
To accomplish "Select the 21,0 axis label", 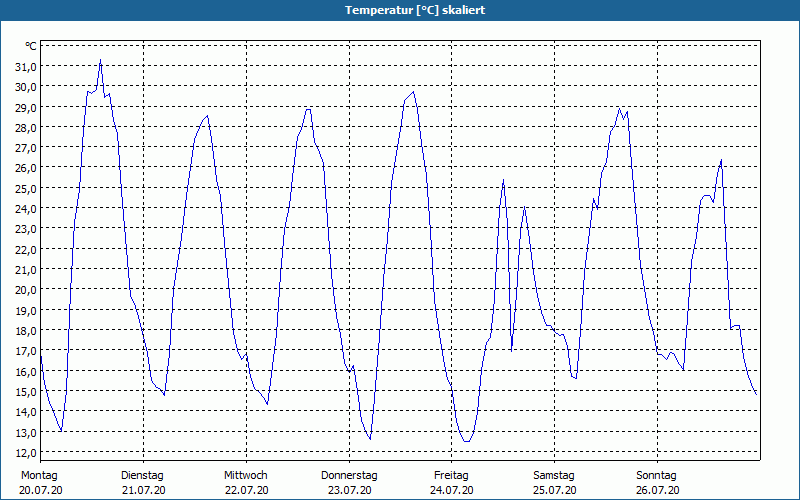I will click(x=27, y=269).
